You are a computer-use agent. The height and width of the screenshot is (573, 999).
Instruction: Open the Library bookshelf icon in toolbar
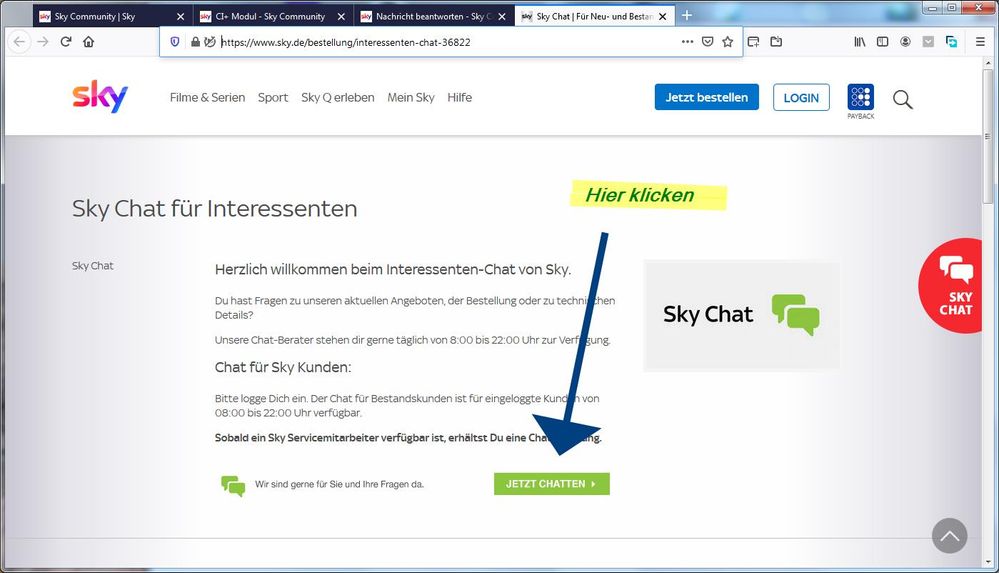coord(859,42)
